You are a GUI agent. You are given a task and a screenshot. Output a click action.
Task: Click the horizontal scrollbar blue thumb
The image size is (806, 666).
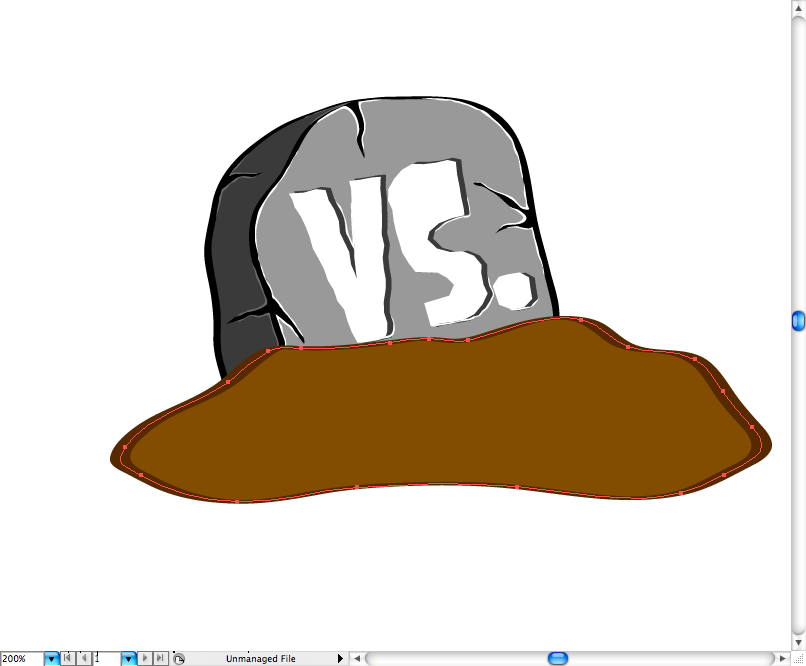pyautogui.click(x=558, y=658)
